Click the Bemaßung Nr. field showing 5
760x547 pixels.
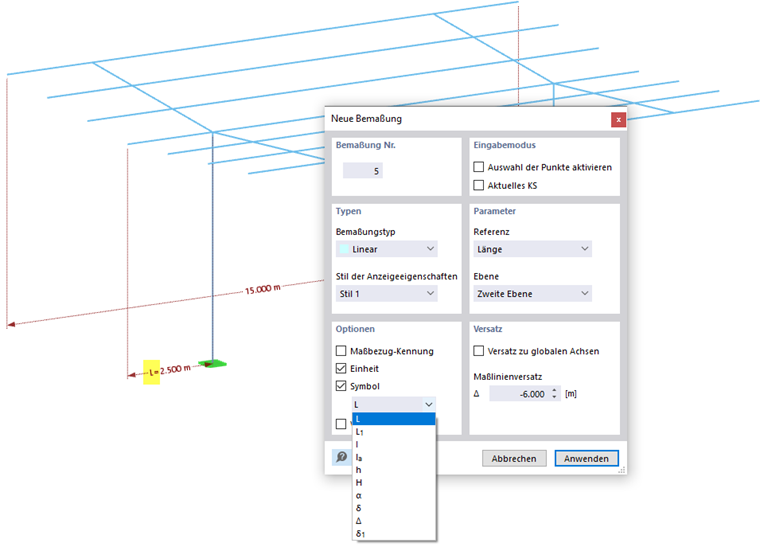coord(363,171)
